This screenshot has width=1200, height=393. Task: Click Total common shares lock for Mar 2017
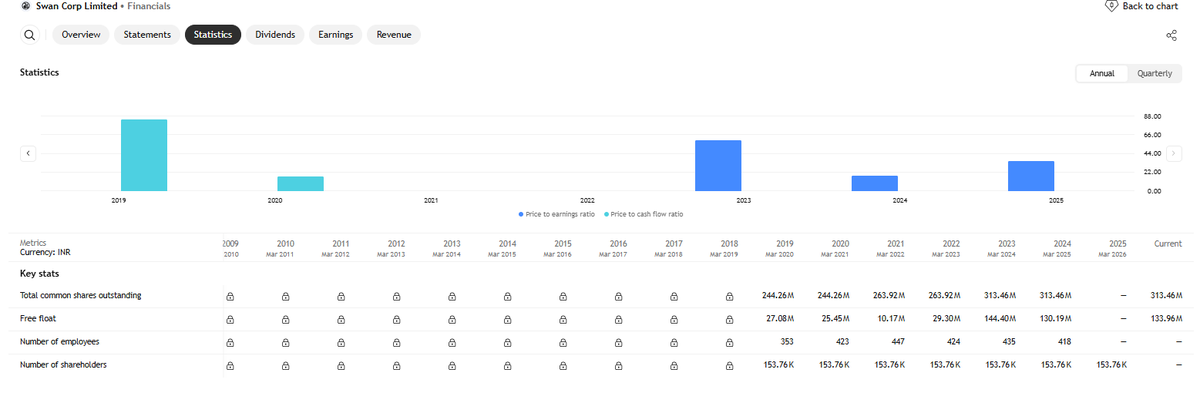618,296
